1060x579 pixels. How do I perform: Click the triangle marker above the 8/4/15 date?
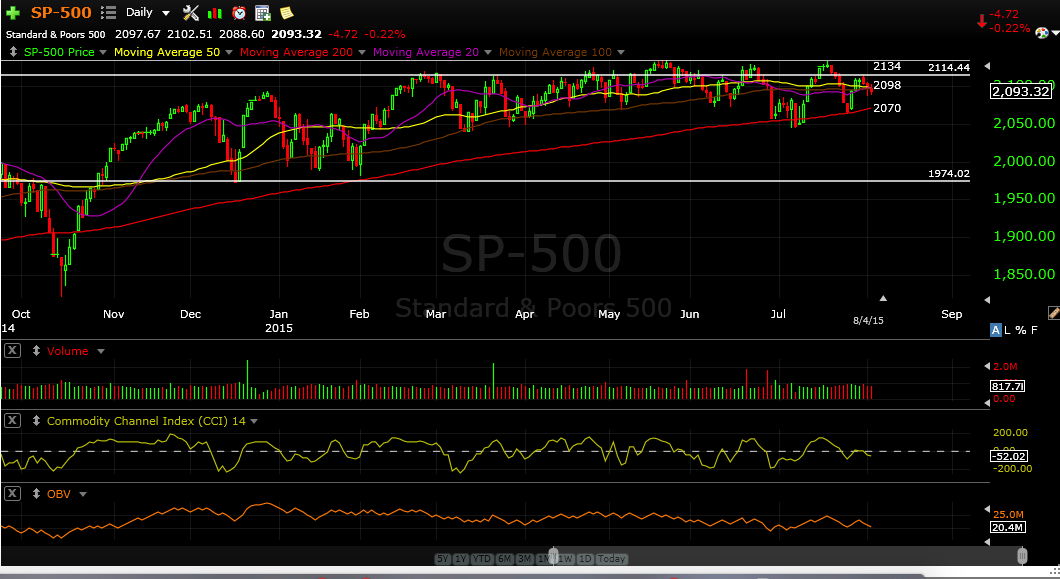pyautogui.click(x=883, y=298)
